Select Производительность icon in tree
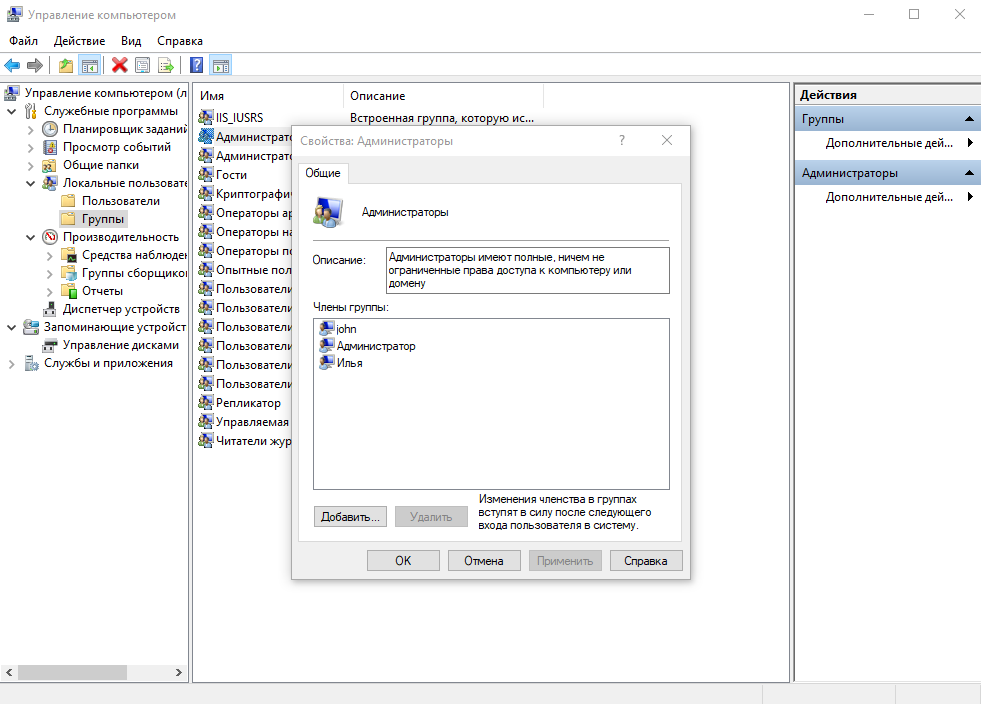This screenshot has width=981, height=704. (x=50, y=237)
